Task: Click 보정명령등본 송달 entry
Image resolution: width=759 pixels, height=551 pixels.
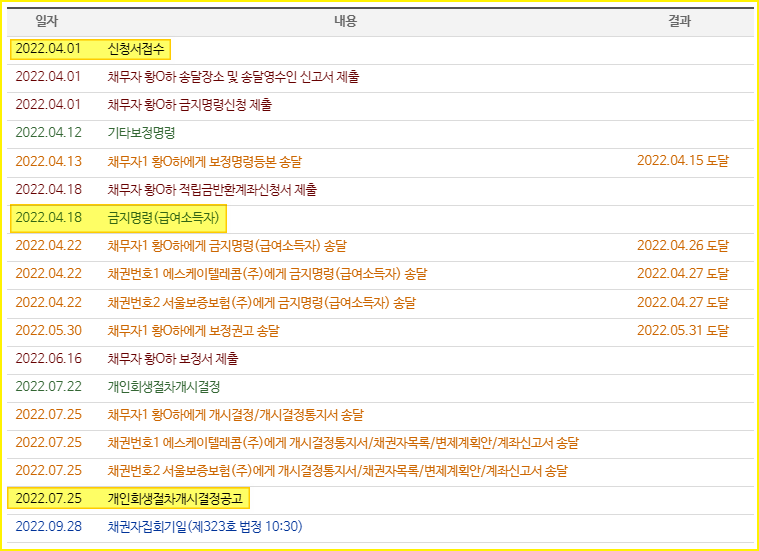Action: pos(204,161)
